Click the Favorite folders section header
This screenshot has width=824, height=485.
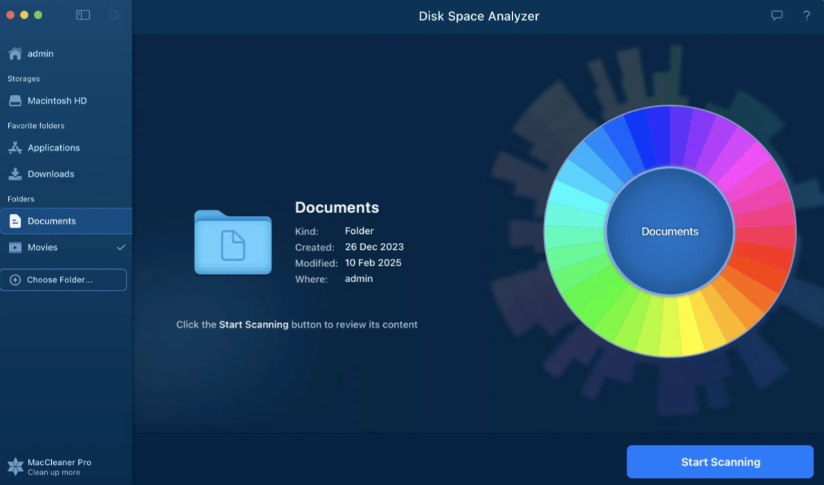pos(36,126)
